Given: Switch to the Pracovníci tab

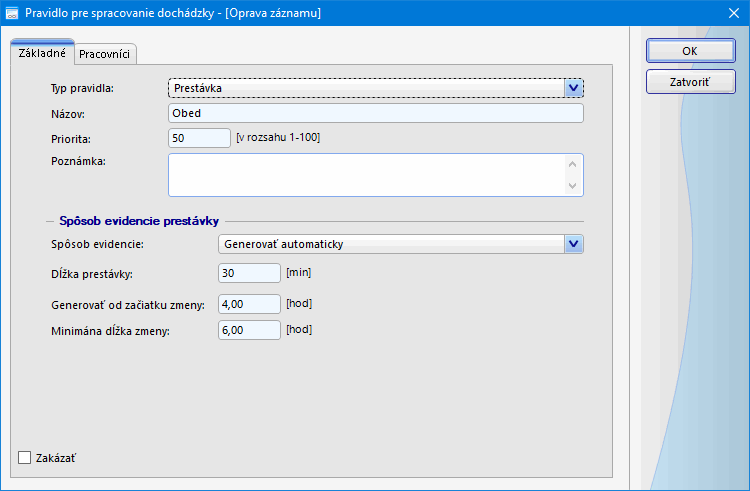Looking at the screenshot, I should click(x=105, y=54).
